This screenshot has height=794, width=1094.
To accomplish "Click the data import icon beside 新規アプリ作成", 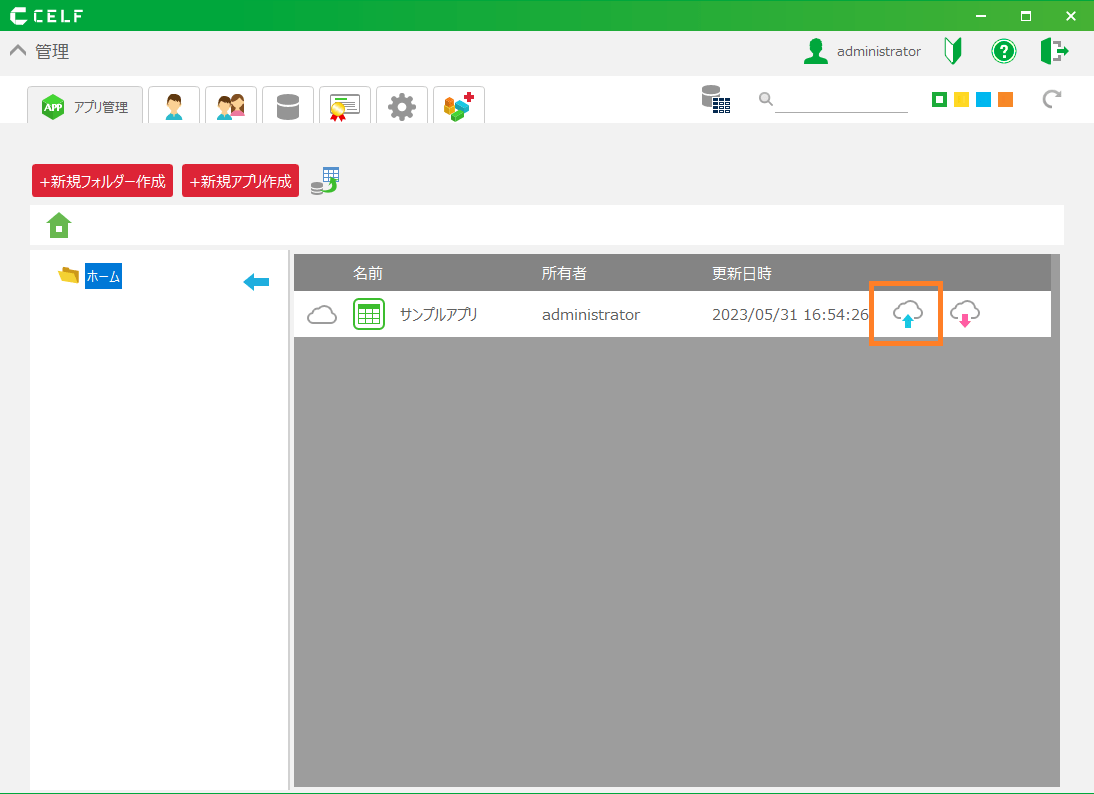I will pos(325,181).
